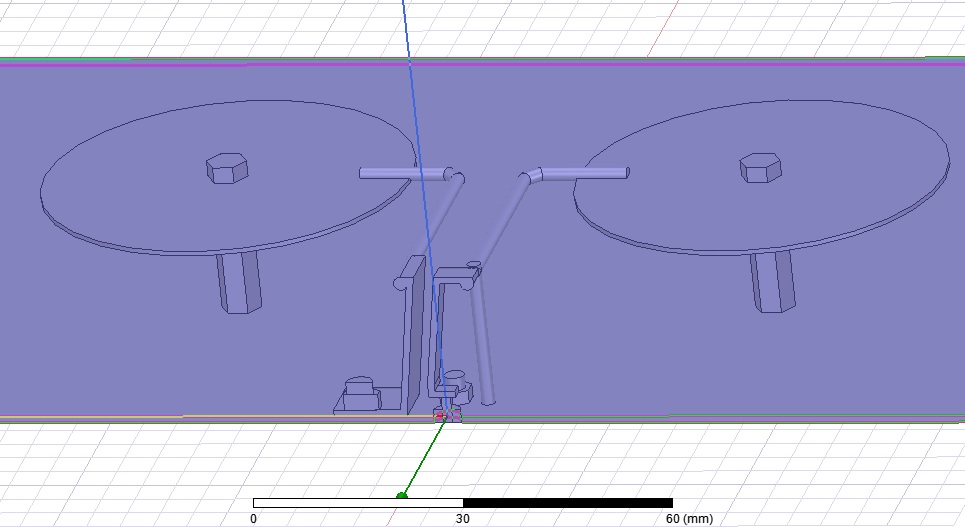Viewport: 965px width, 527px height.
Task: Click the green axis endpoint dot
Action: point(402,496)
